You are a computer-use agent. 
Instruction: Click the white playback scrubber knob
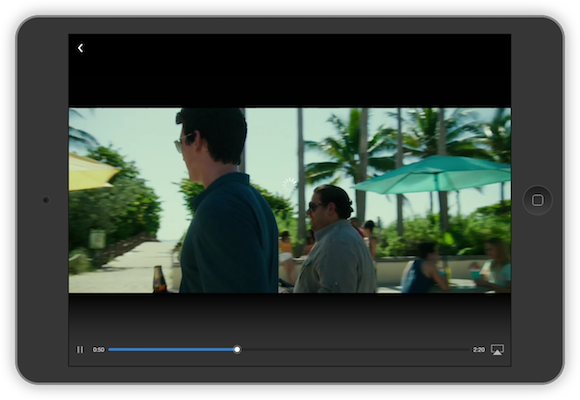point(237,350)
